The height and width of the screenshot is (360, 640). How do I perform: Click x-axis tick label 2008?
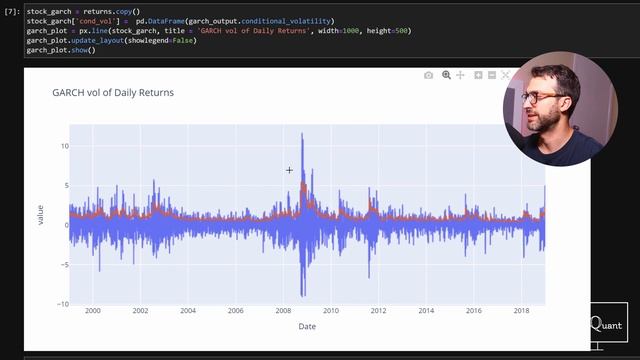point(283,311)
